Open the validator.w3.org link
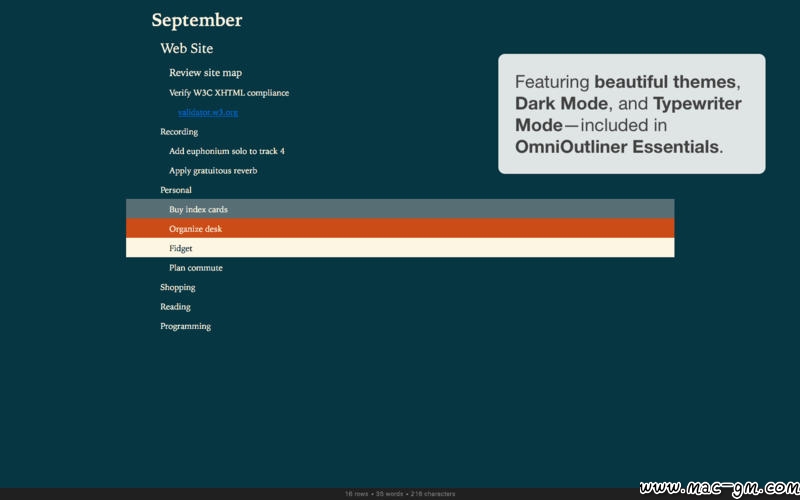 pyautogui.click(x=208, y=112)
